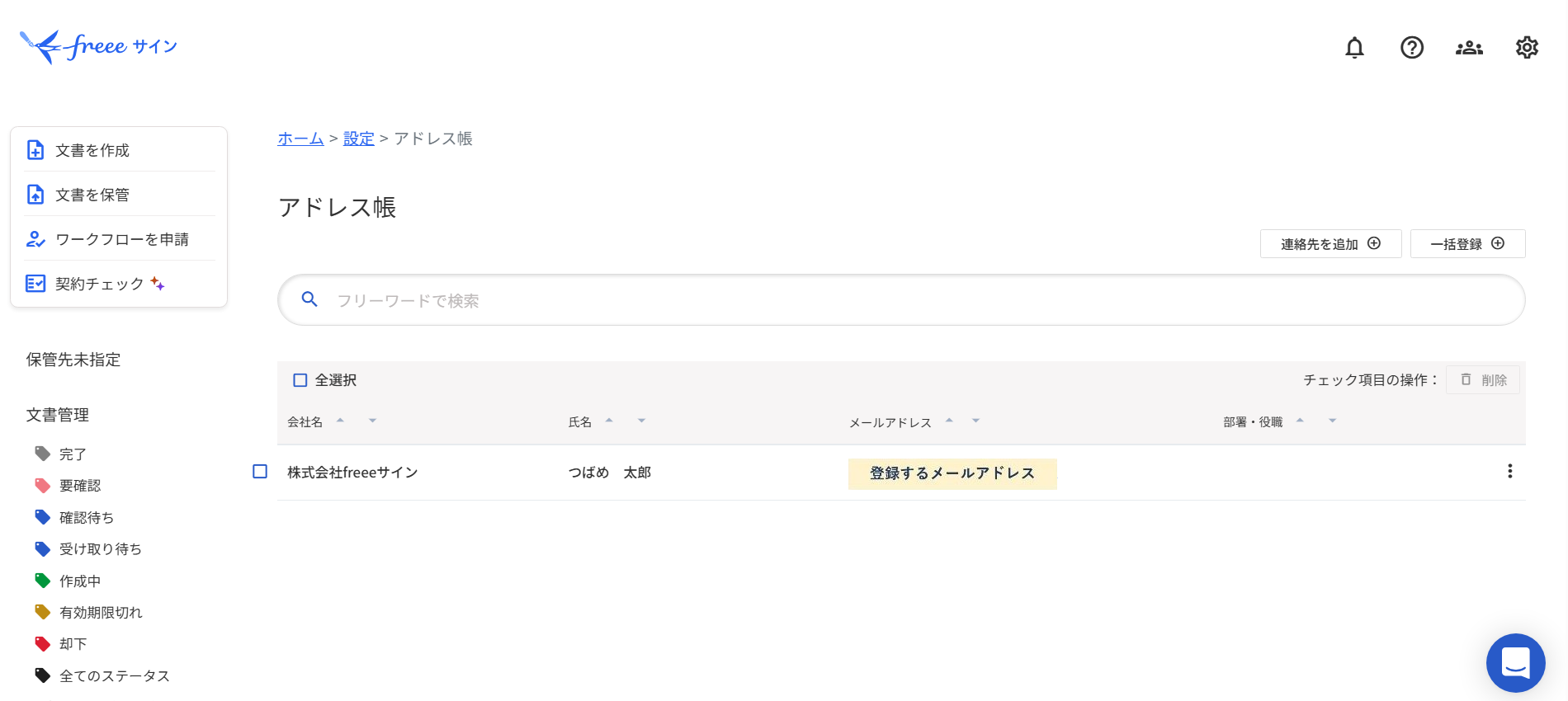Screen dimensions: 1568x701
Task: Click the blue tag icon for 確認待ち
Action: (x=43, y=517)
